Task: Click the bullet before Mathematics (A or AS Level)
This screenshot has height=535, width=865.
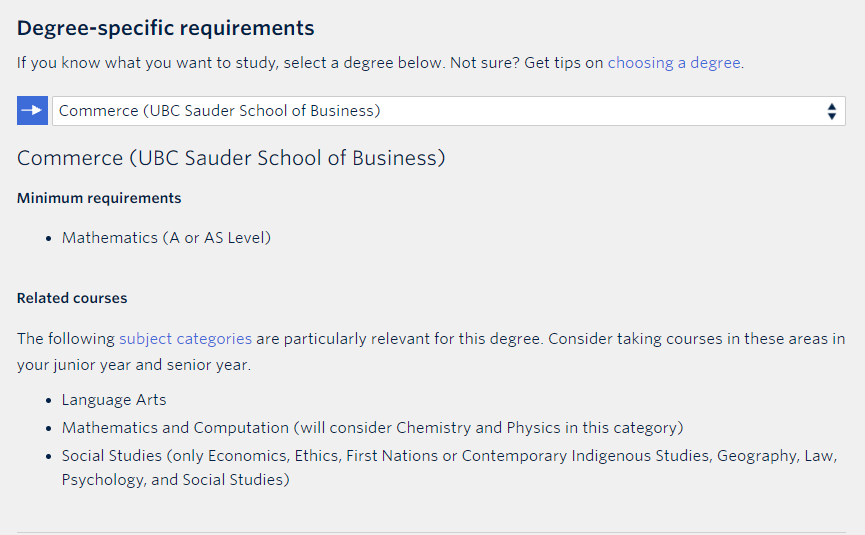Action: pyautogui.click(x=49, y=239)
